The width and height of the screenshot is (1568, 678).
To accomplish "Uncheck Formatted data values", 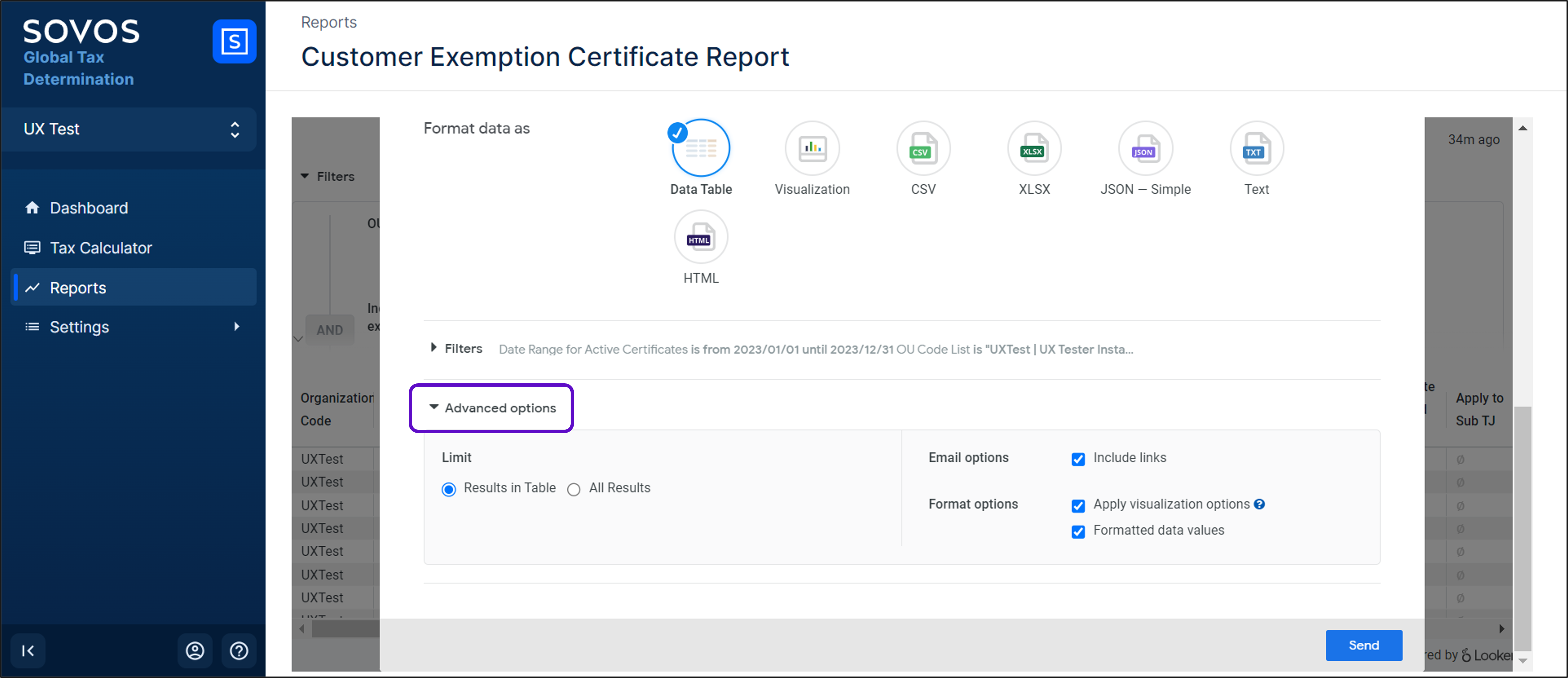I will 1077,531.
